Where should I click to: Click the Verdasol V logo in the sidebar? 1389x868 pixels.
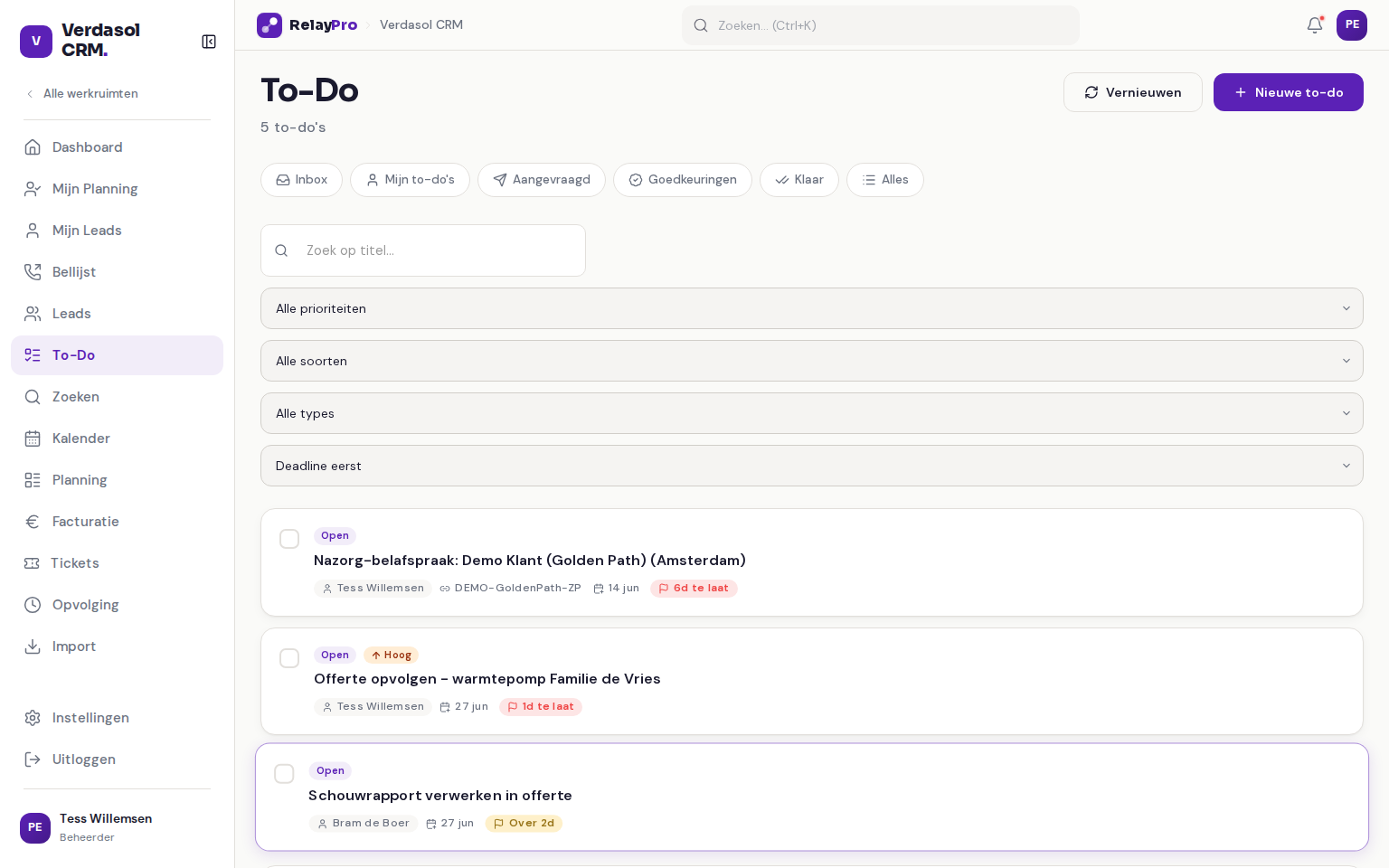pos(36,42)
